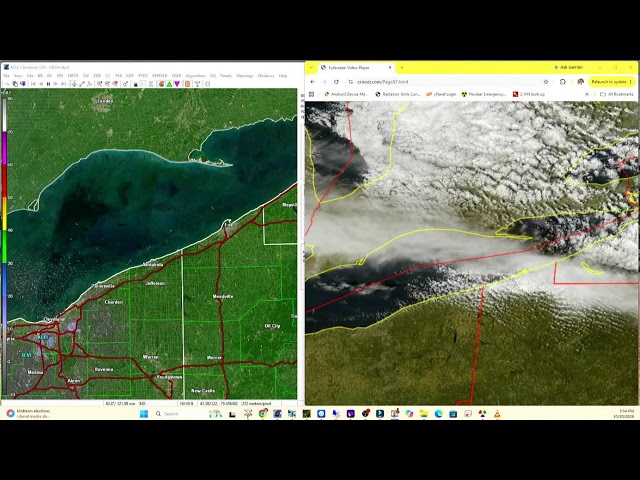The width and height of the screenshot is (640, 480).
Task: Open the SRV product menu
Action: (60, 76)
